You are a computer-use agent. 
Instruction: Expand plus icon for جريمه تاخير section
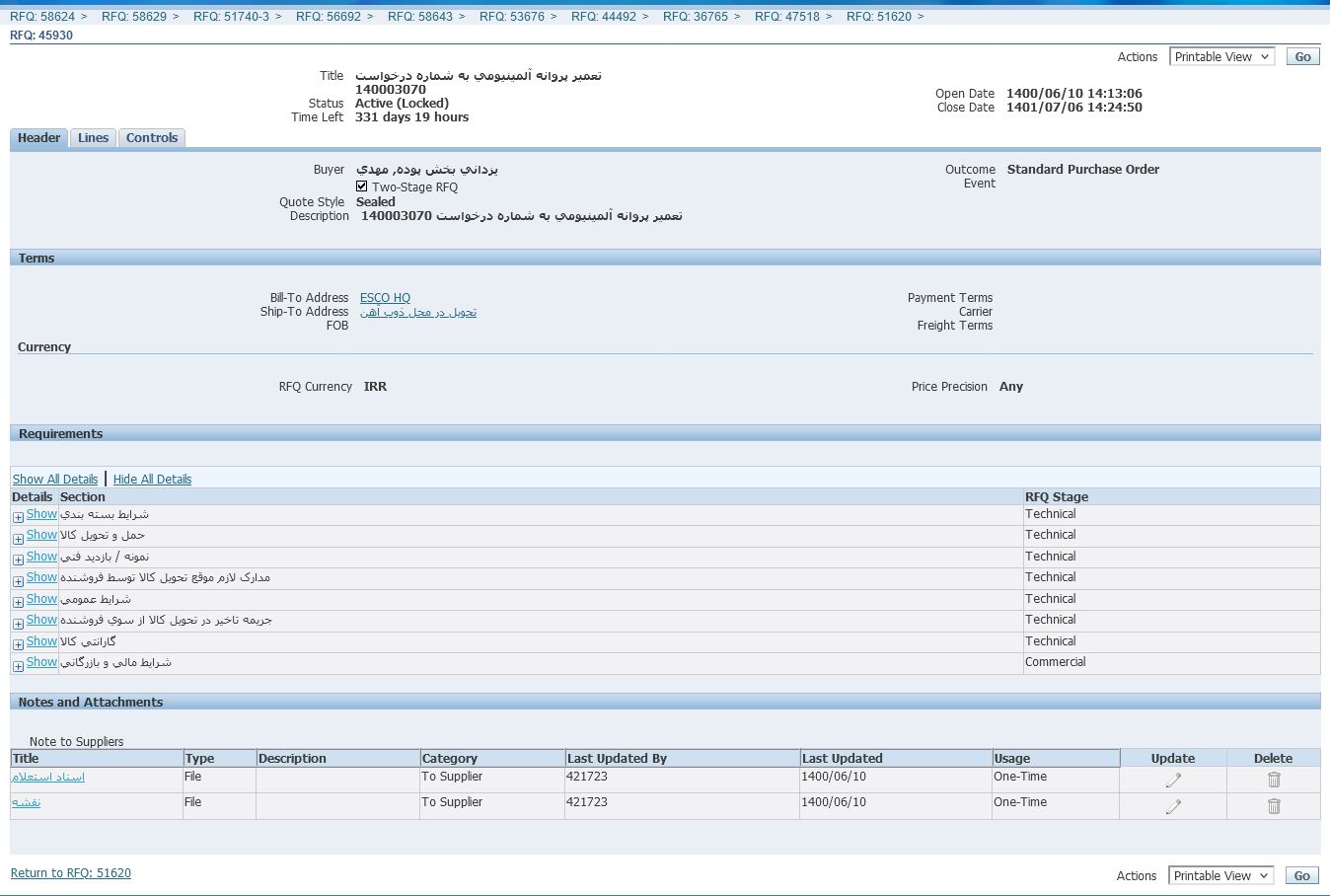(18, 624)
